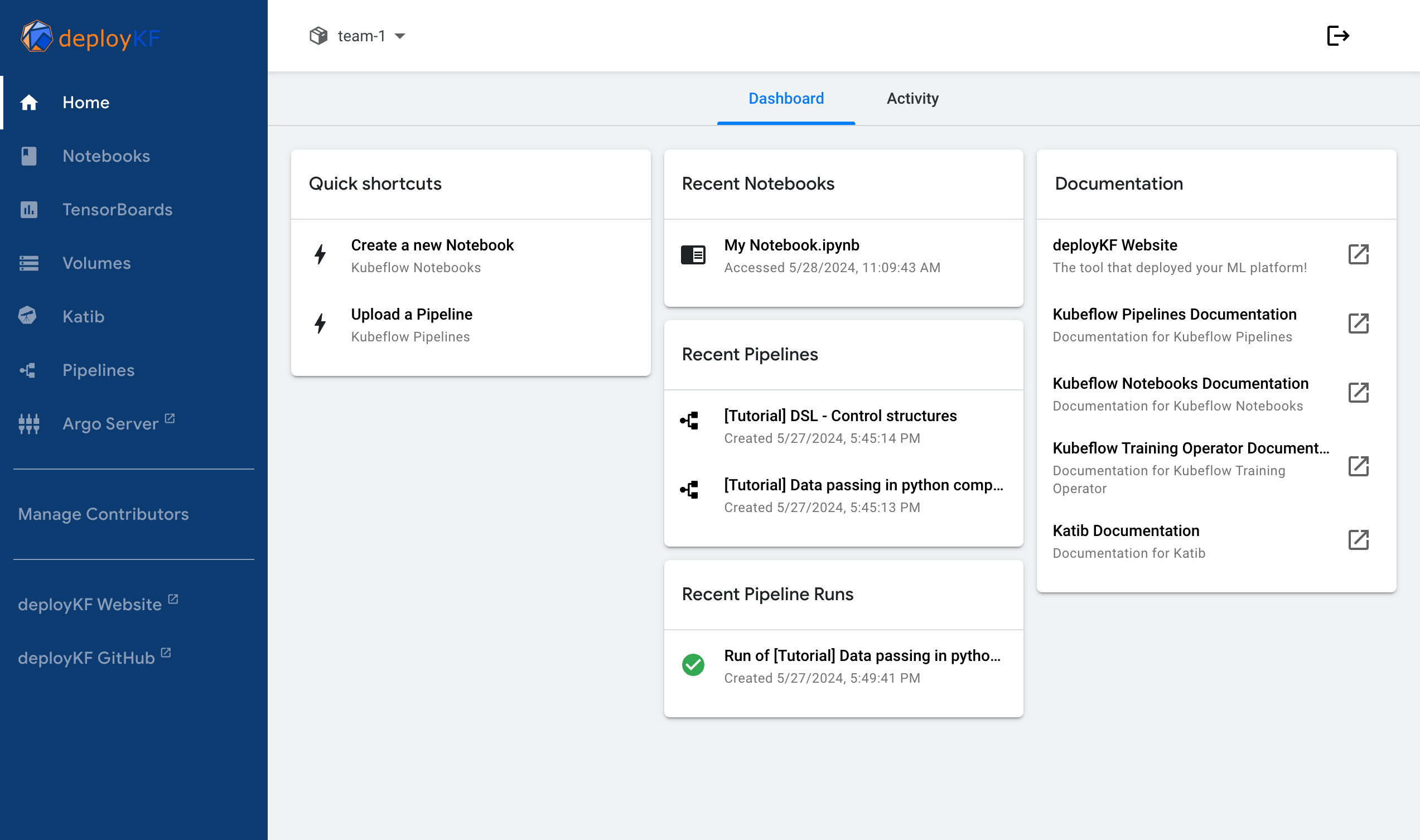Open Manage Contributors
The width and height of the screenshot is (1420, 840).
[133, 514]
